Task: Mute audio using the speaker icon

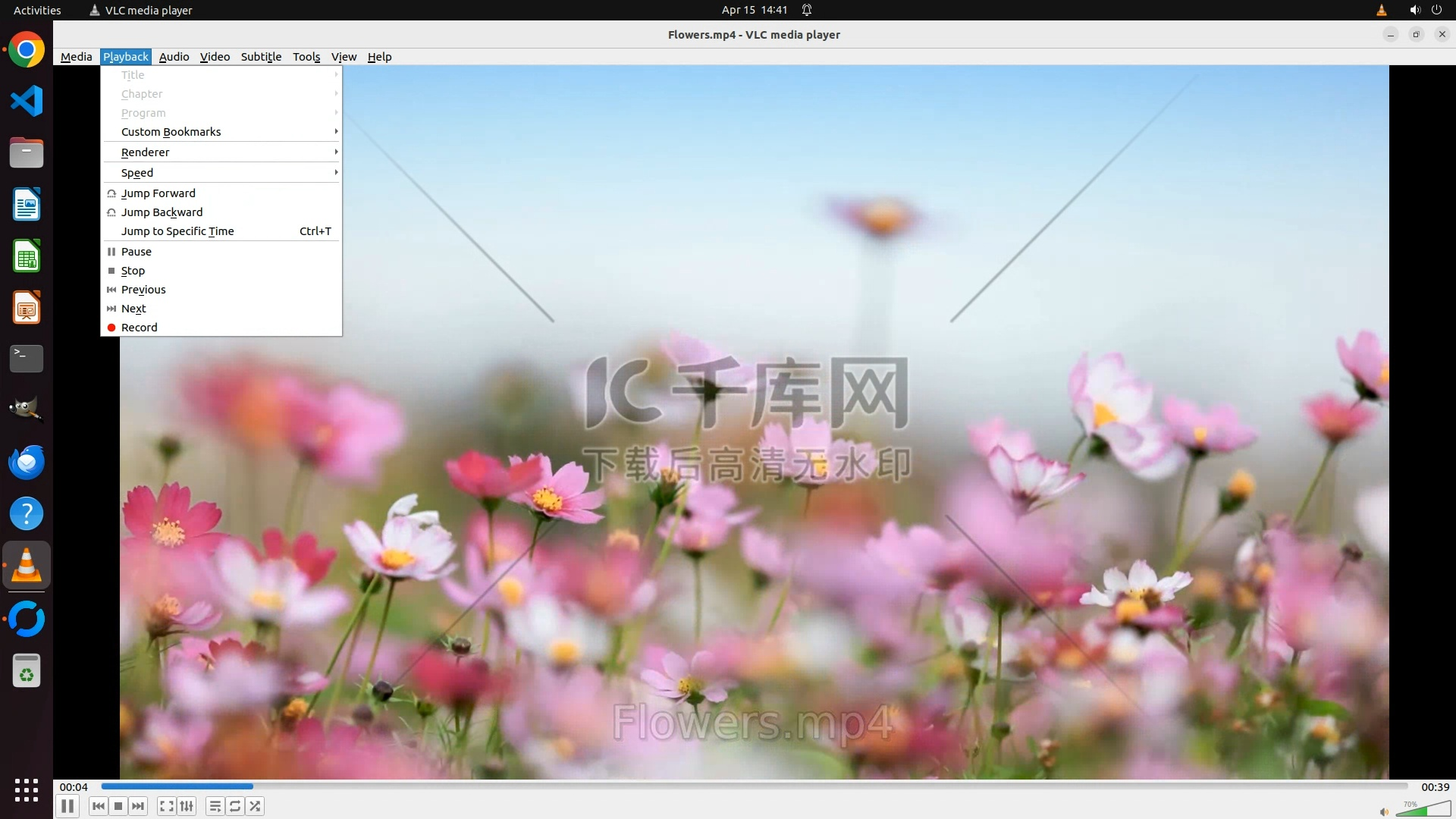Action: pos(1384,811)
